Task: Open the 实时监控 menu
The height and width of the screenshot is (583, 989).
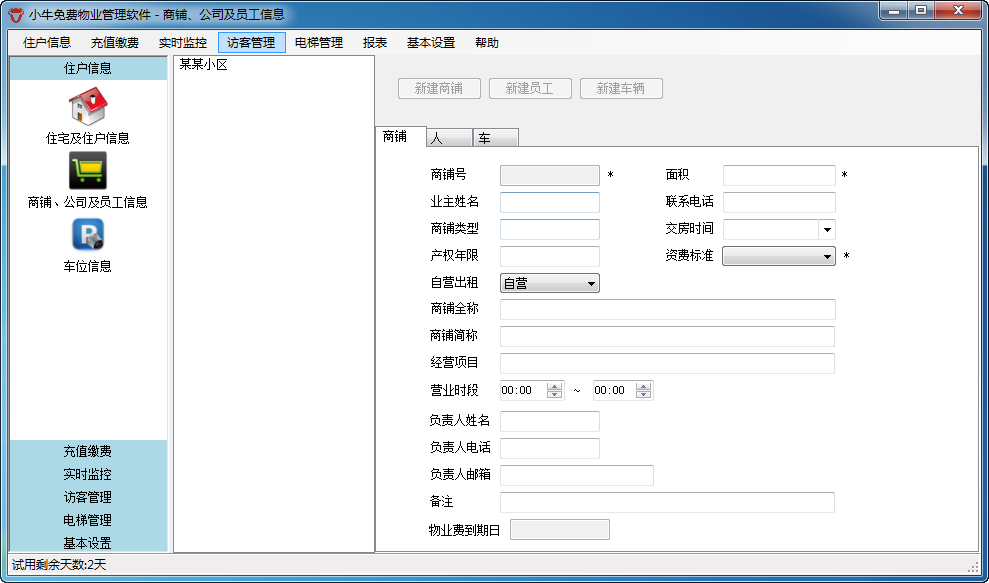Action: (x=183, y=43)
